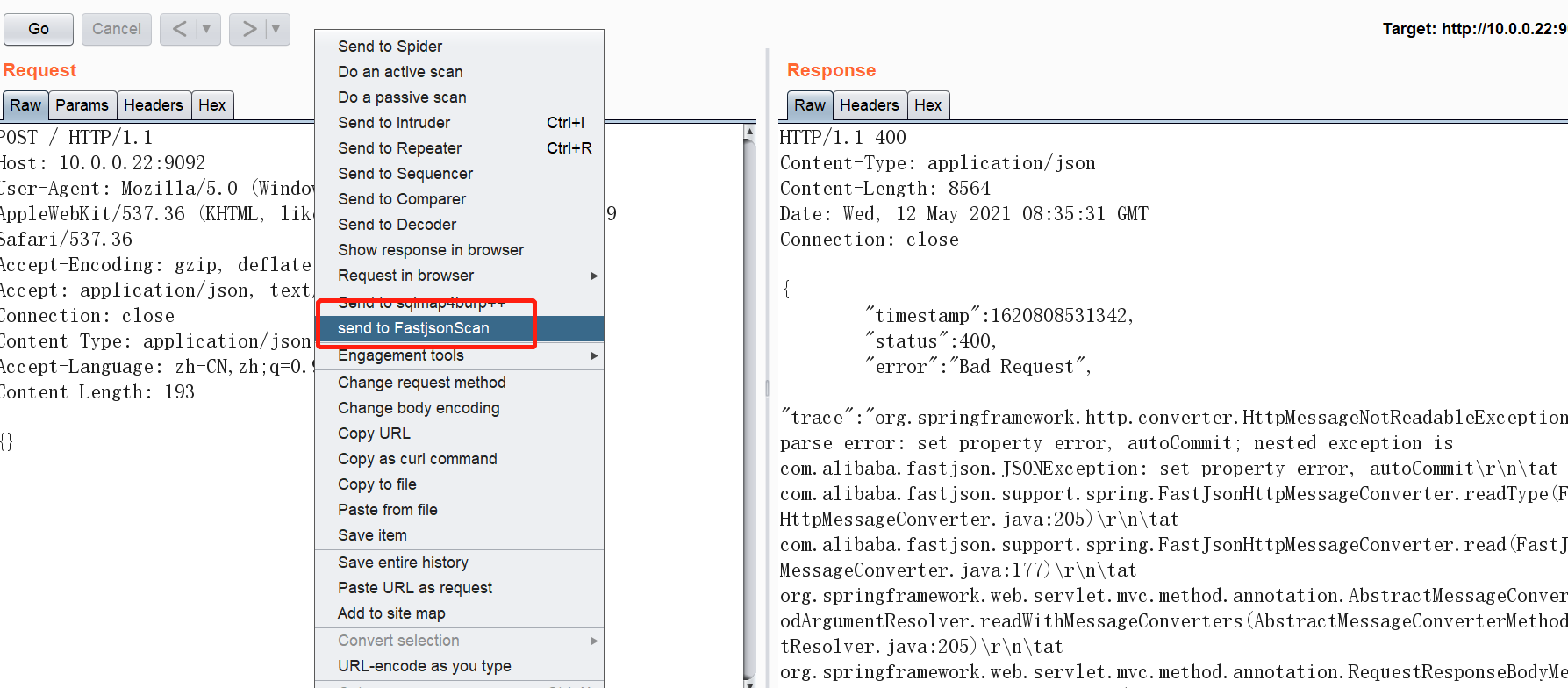
Task: Open the back history dropdown arrow
Action: pyautogui.click(x=208, y=29)
